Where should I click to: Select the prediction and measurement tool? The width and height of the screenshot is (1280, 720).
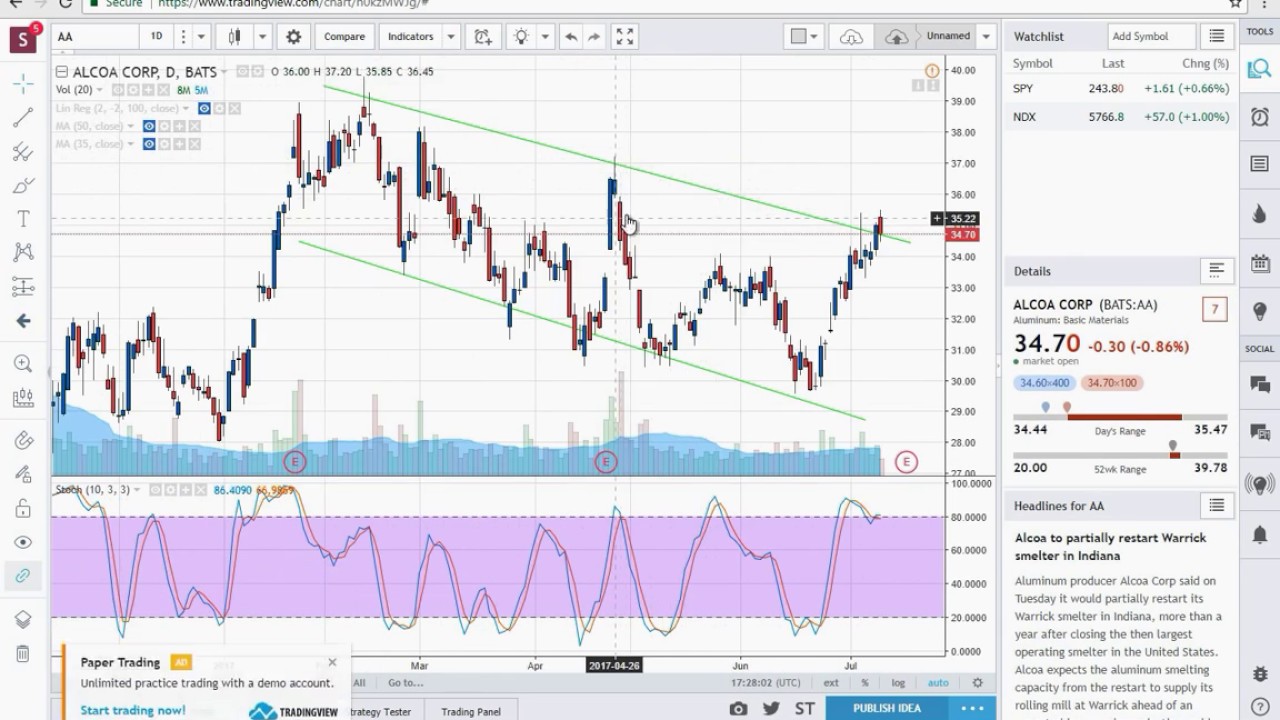coord(22,287)
